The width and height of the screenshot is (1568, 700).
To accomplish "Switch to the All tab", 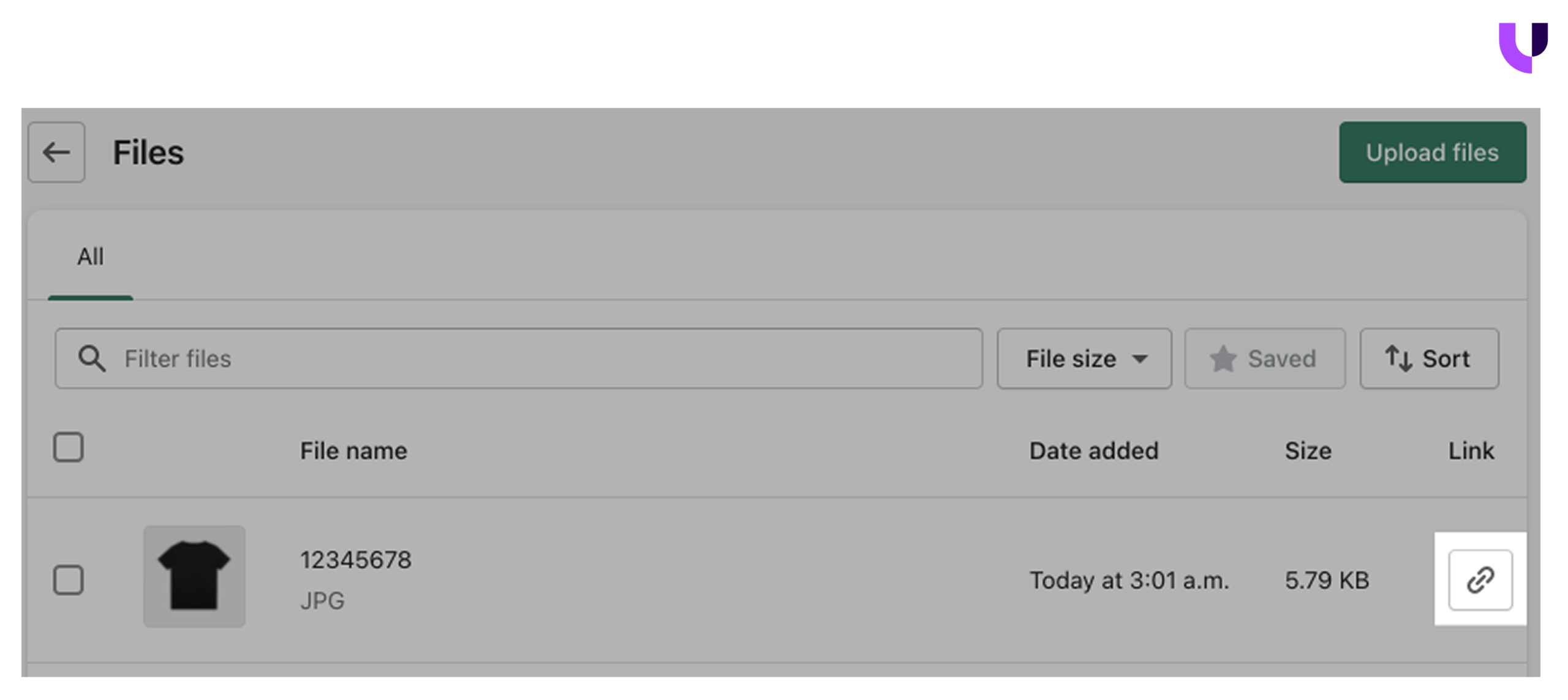I will click(90, 256).
